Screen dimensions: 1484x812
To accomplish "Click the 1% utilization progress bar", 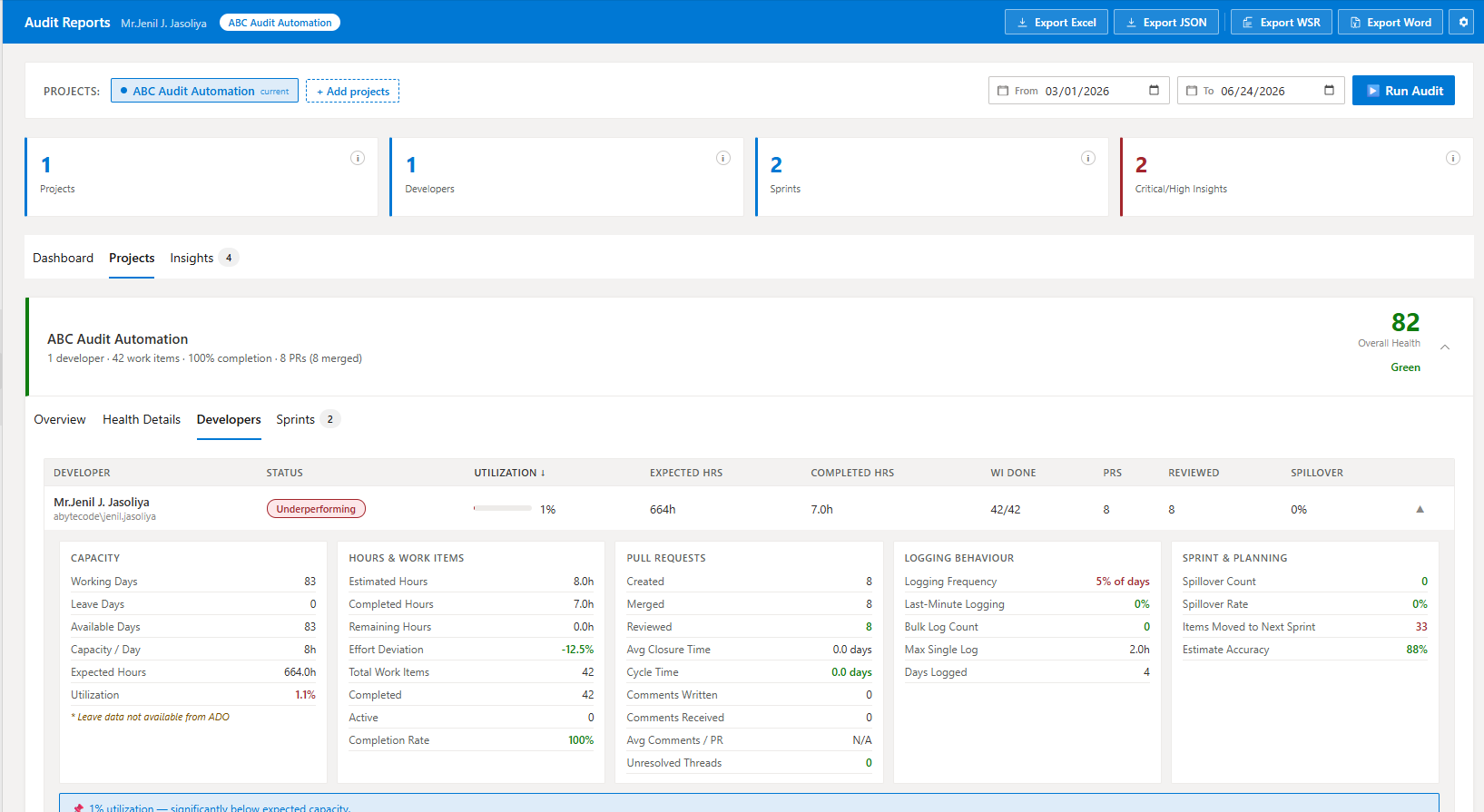I will coord(503,508).
